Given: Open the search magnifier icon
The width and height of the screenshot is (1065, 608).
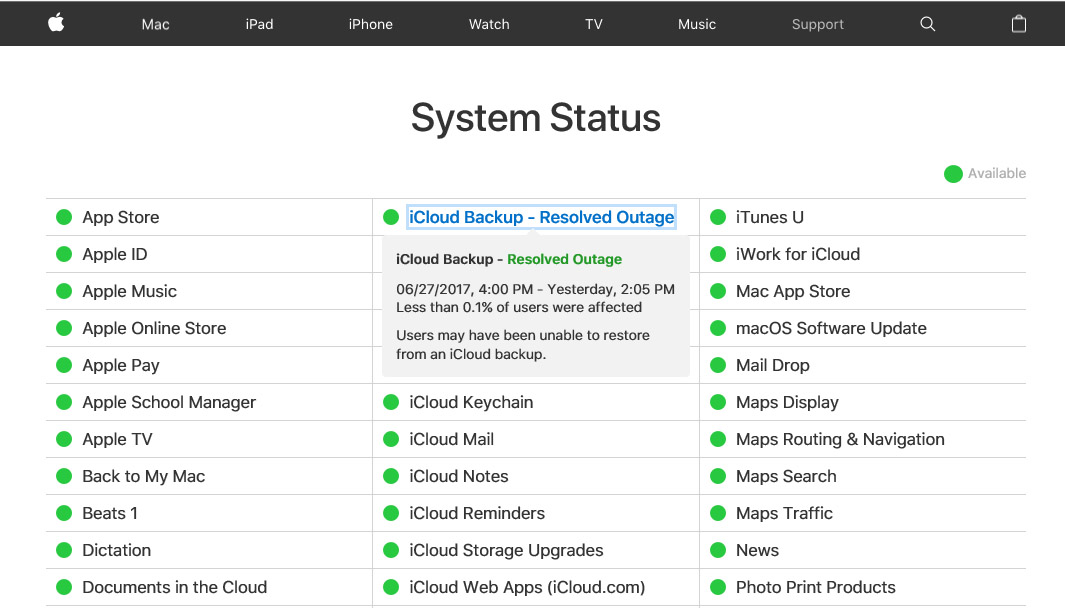Looking at the screenshot, I should 927,24.
